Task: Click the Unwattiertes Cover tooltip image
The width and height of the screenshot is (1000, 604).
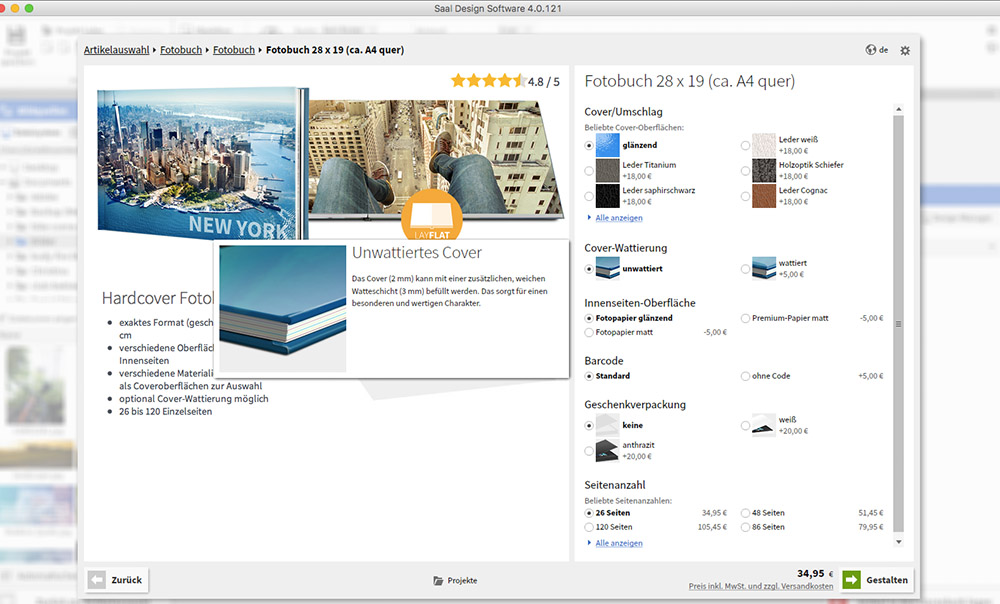Action: (x=283, y=309)
